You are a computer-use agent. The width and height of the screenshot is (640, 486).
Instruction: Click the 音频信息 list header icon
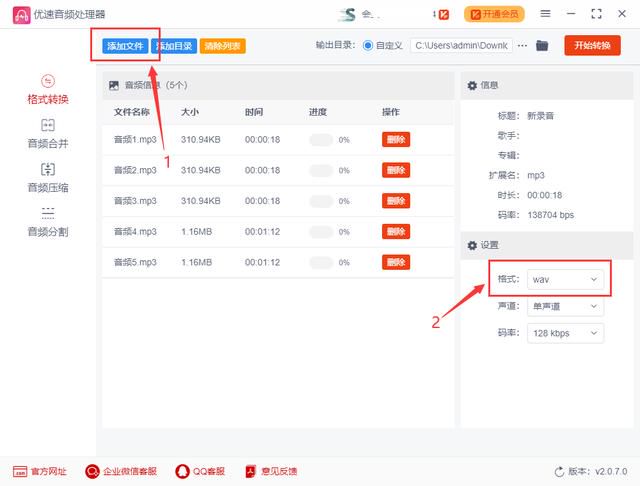click(114, 85)
